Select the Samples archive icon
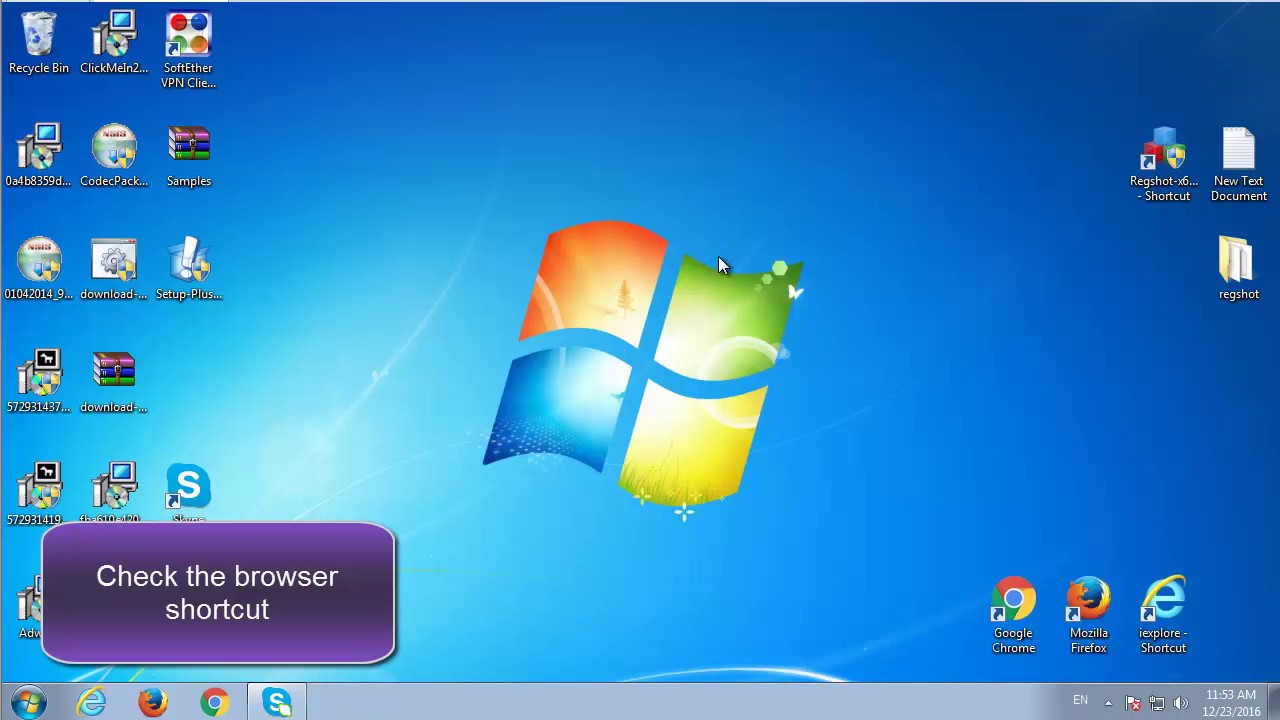Screen dimensions: 1280x720 pyautogui.click(x=189, y=156)
